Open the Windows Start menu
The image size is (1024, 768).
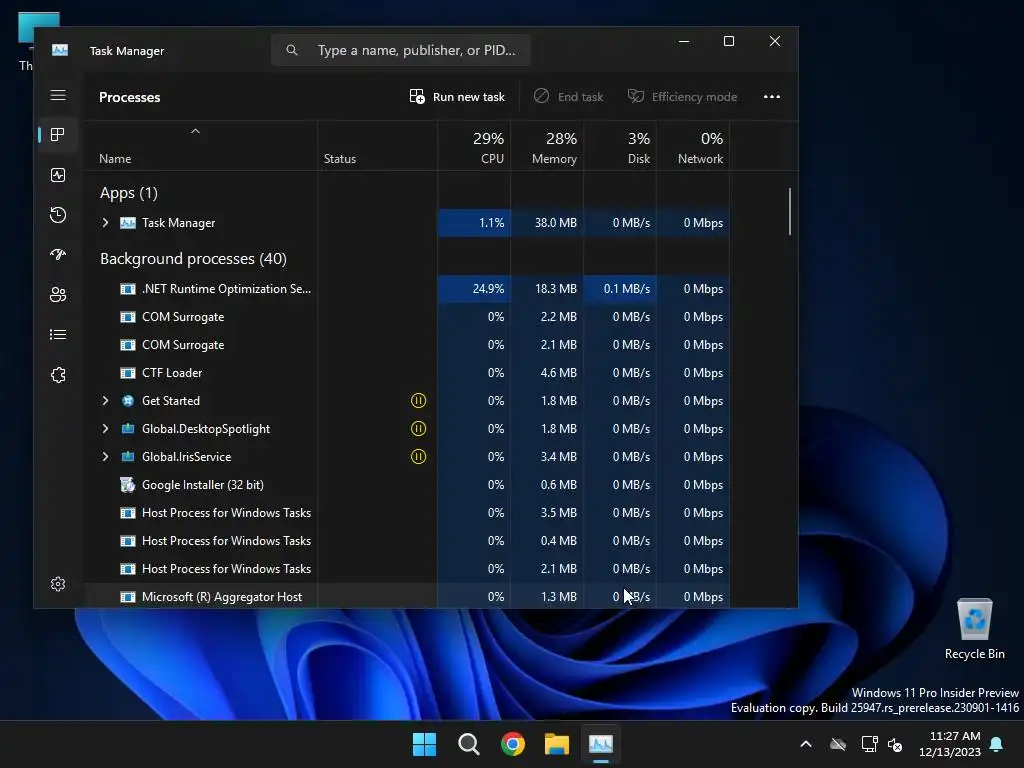424,744
